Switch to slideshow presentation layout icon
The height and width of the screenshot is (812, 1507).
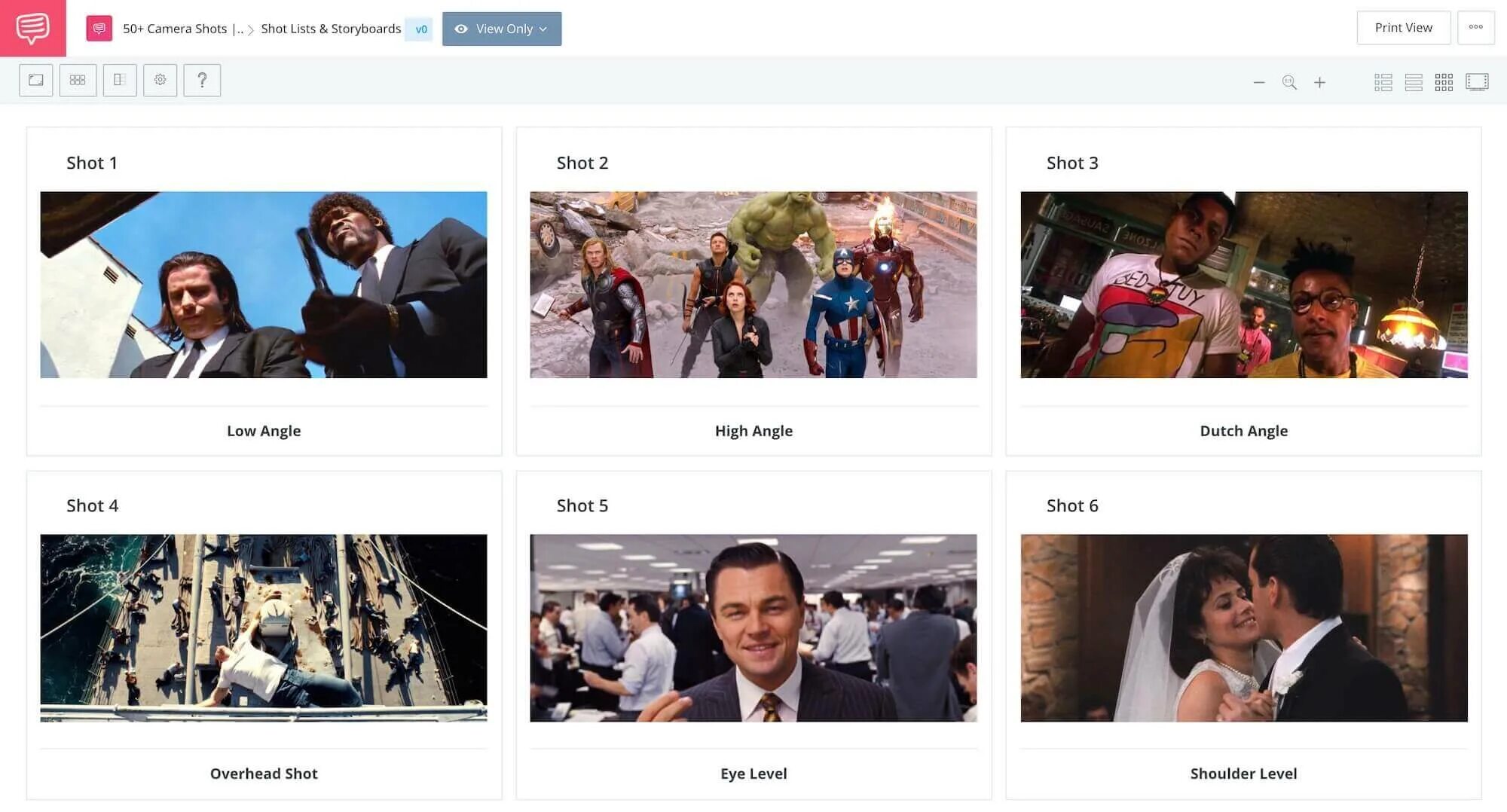(1477, 82)
